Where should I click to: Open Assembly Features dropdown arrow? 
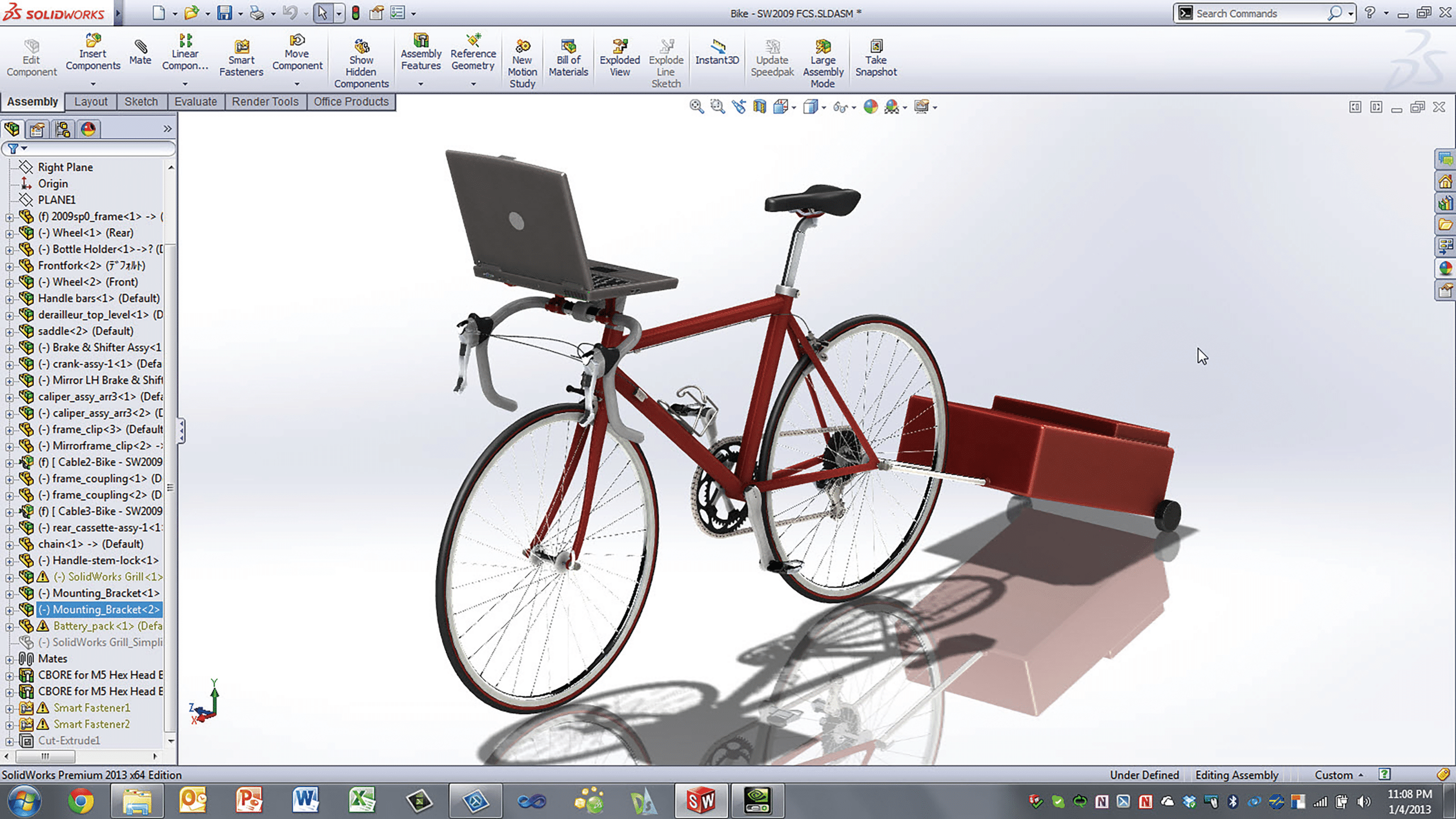[421, 84]
